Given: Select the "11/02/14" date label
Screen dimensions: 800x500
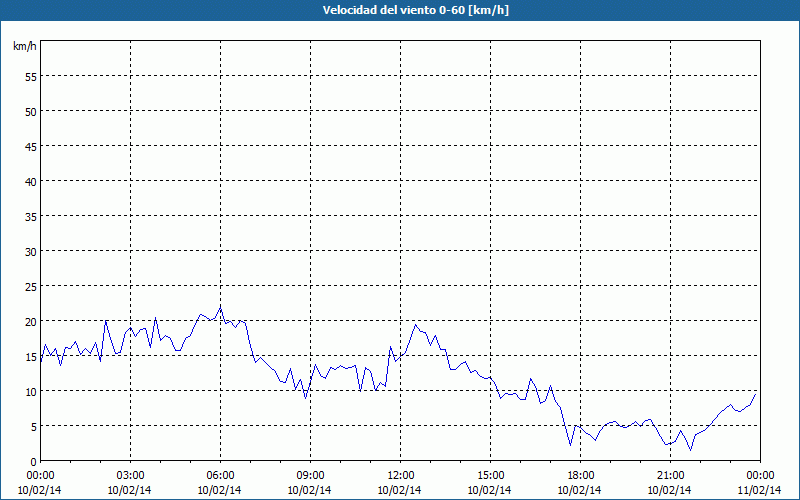Looking at the screenshot, I should pyautogui.click(x=759, y=490).
